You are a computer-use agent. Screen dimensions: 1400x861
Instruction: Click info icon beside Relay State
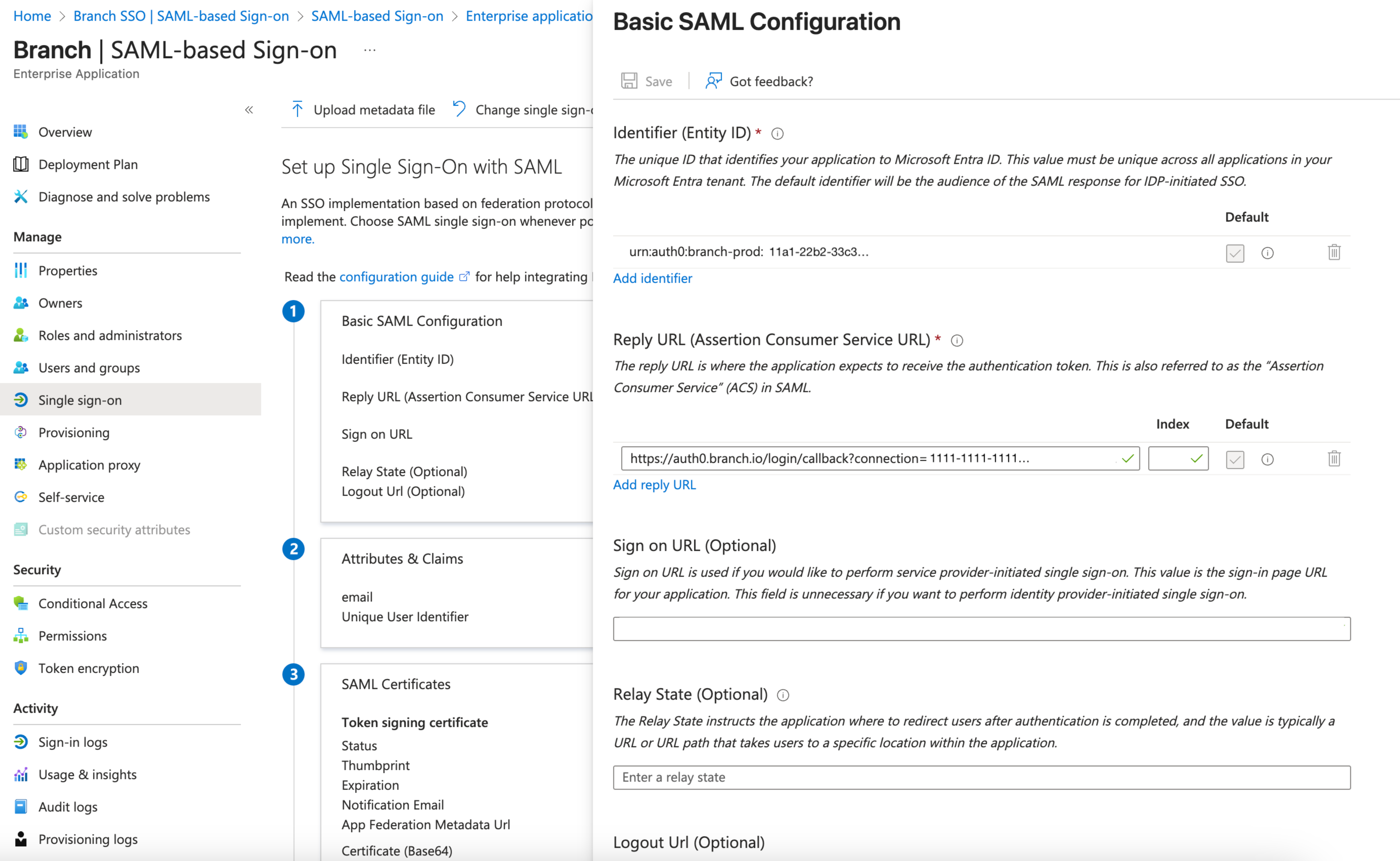[783, 695]
